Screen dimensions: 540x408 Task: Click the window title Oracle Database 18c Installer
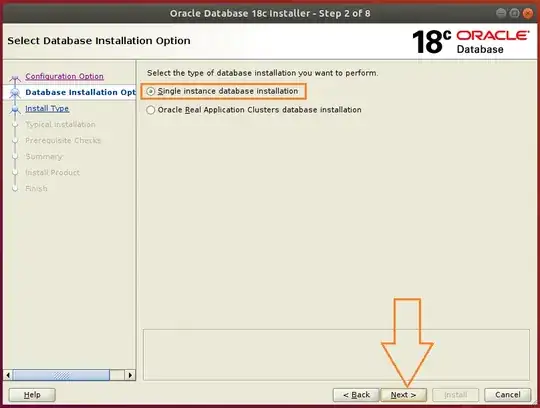(270, 13)
